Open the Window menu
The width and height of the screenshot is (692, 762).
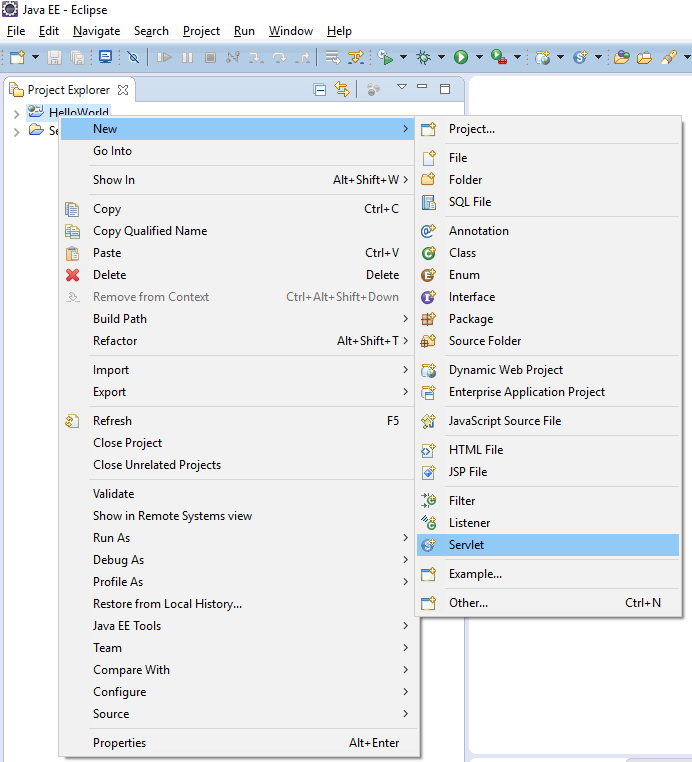pos(291,31)
